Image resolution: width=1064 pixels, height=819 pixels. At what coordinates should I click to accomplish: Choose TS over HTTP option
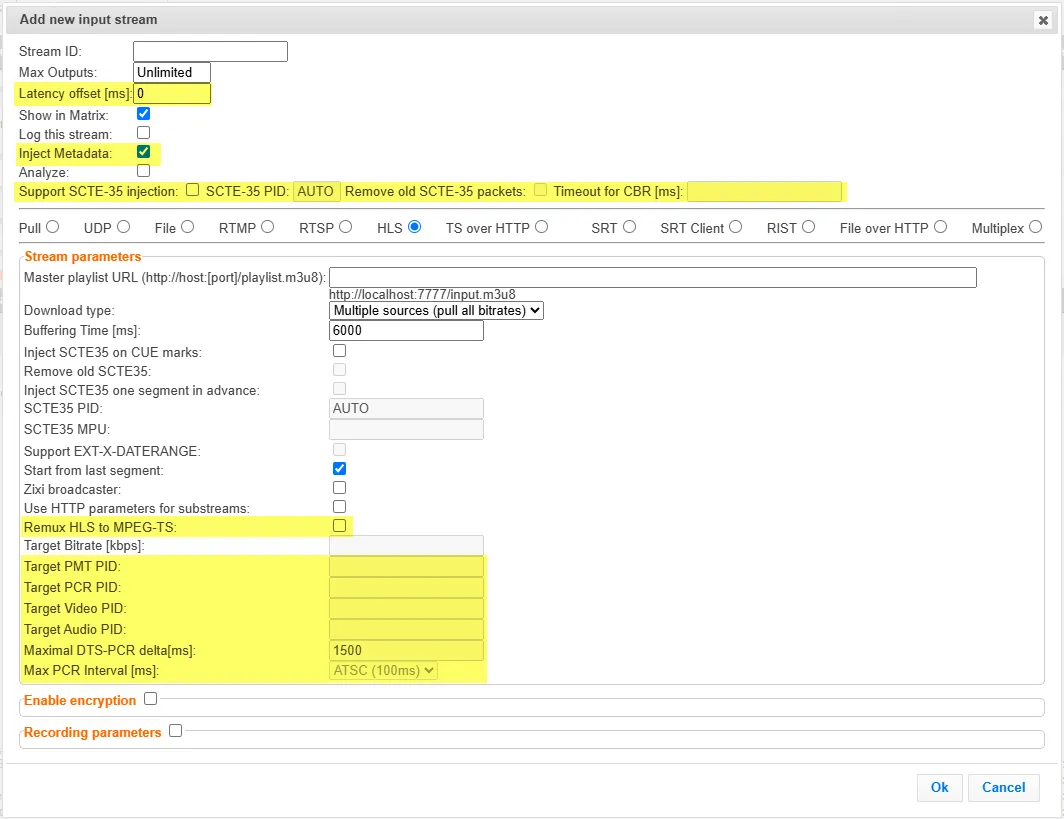[541, 227]
